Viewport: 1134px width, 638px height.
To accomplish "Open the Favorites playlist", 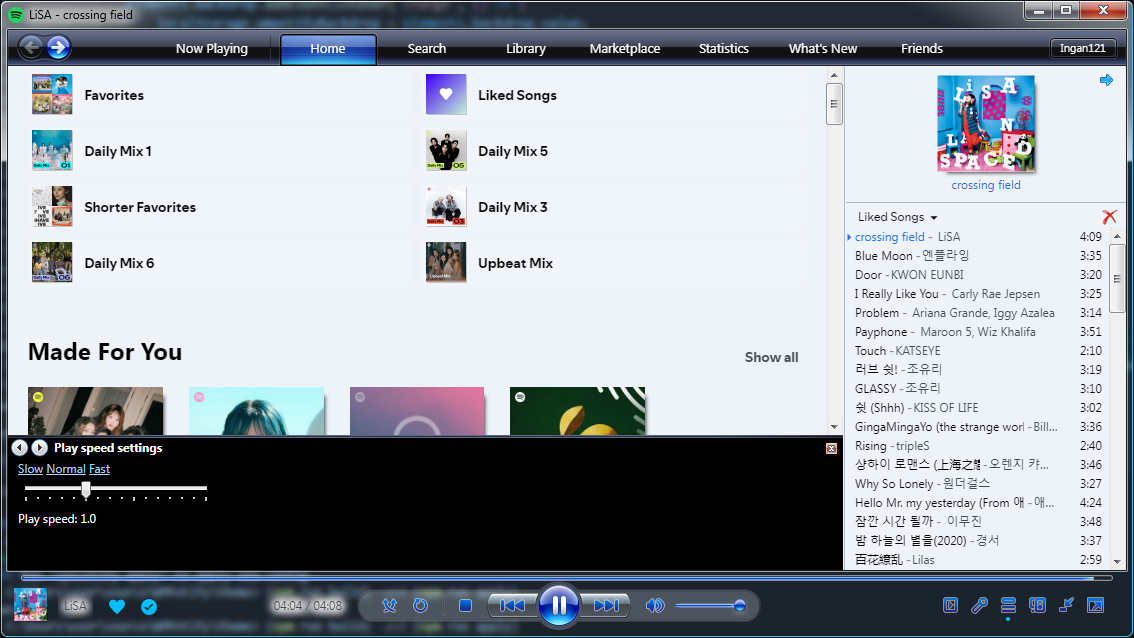I will tap(219, 95).
